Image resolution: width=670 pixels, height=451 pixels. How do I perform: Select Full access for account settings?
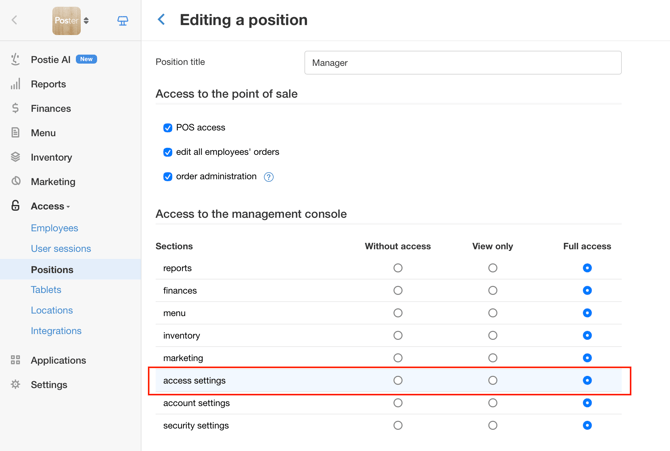(587, 403)
